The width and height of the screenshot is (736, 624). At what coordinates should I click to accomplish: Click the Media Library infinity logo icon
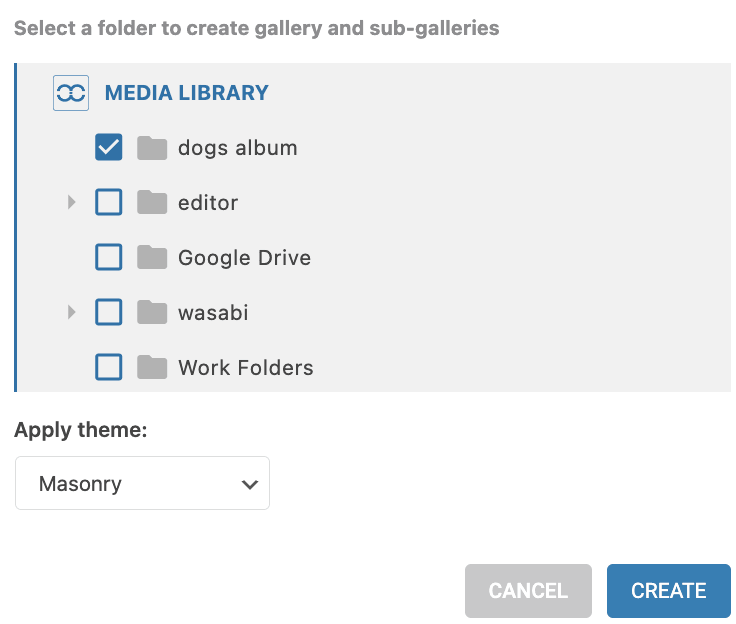[x=71, y=93]
